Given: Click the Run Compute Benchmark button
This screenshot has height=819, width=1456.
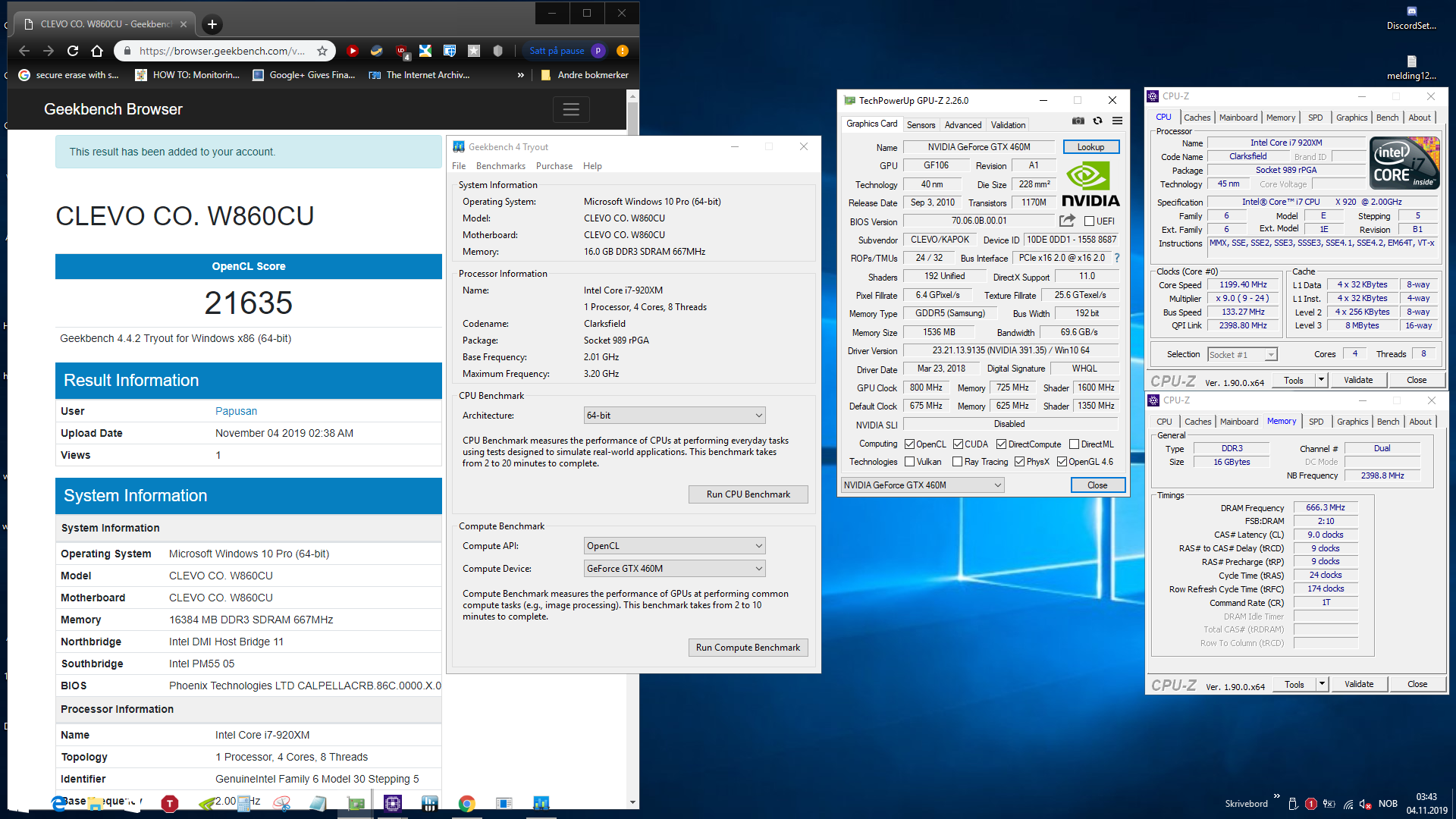Looking at the screenshot, I should pyautogui.click(x=748, y=648).
